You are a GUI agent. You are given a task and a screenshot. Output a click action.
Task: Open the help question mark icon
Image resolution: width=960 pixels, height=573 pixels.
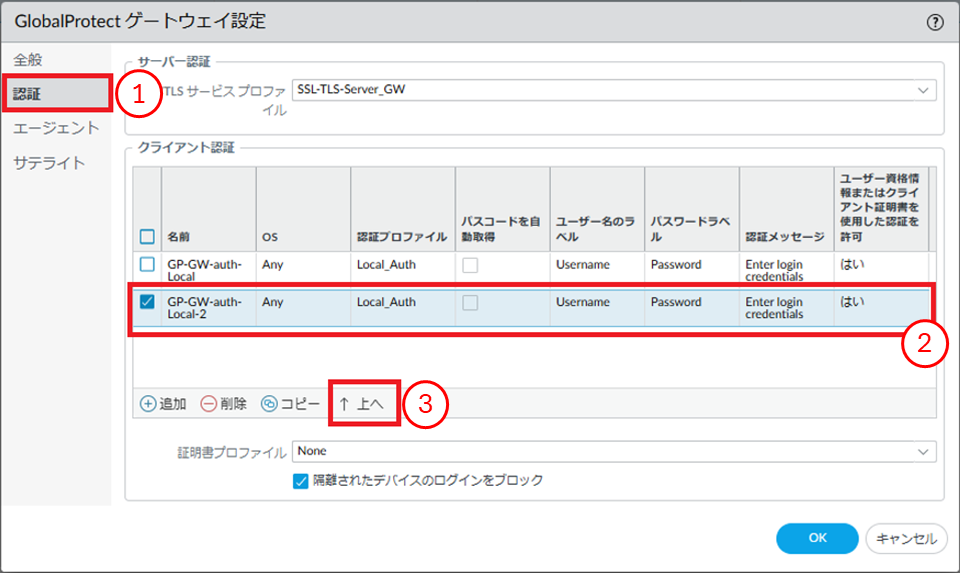935,21
